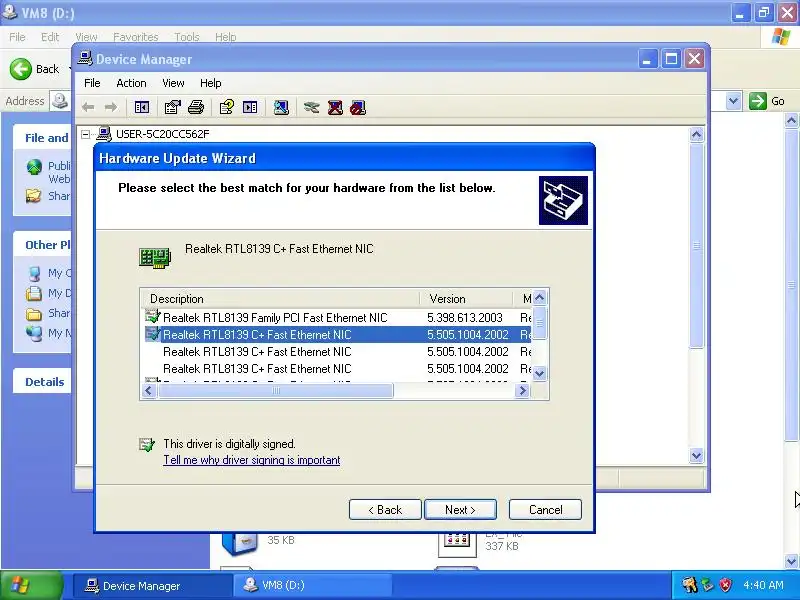The image size is (800, 600).
Task: Select the highlighted RTL8139 C+ driver row
Action: tap(337, 335)
